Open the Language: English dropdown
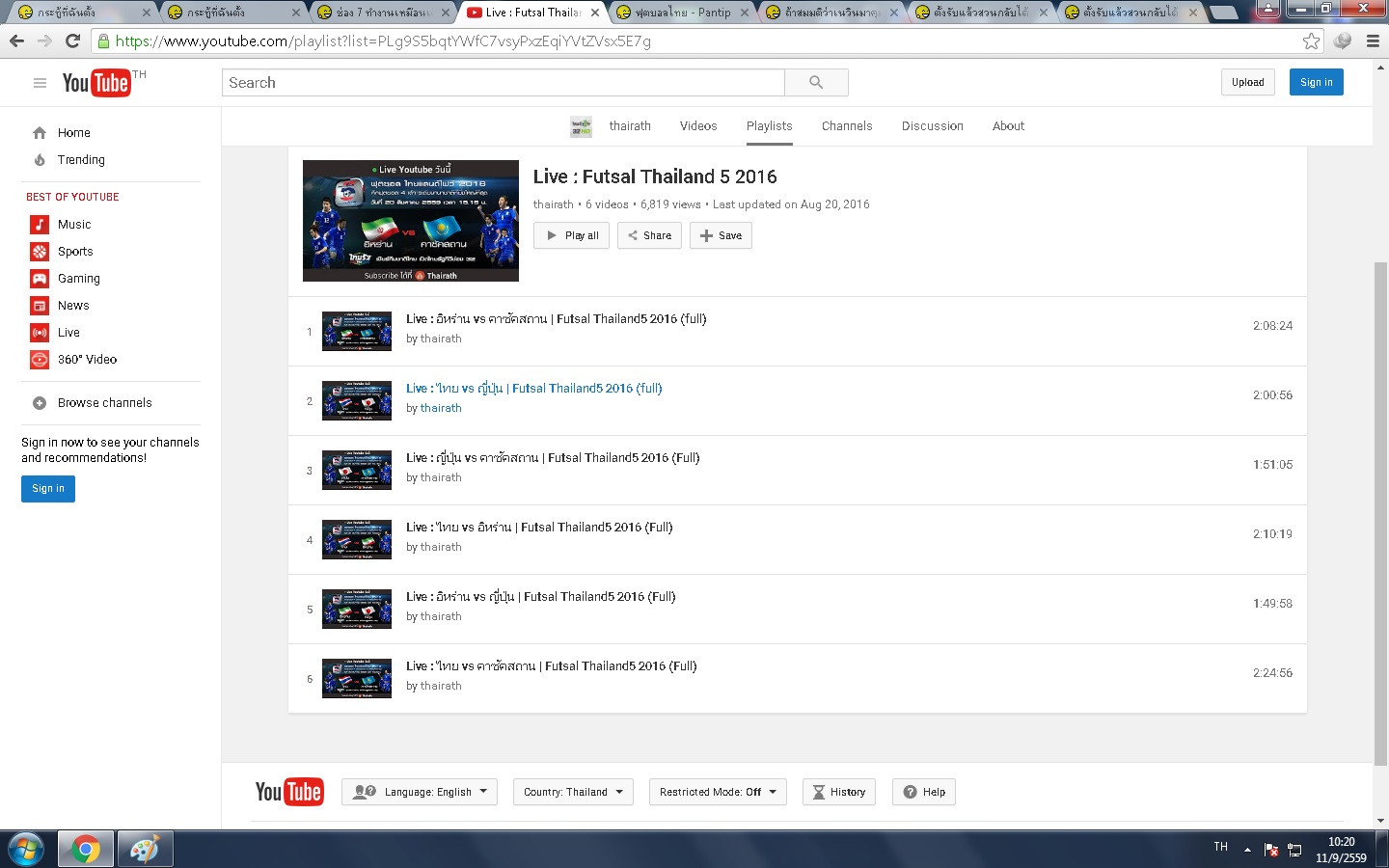Screen dimensions: 1389x868 coord(420,792)
